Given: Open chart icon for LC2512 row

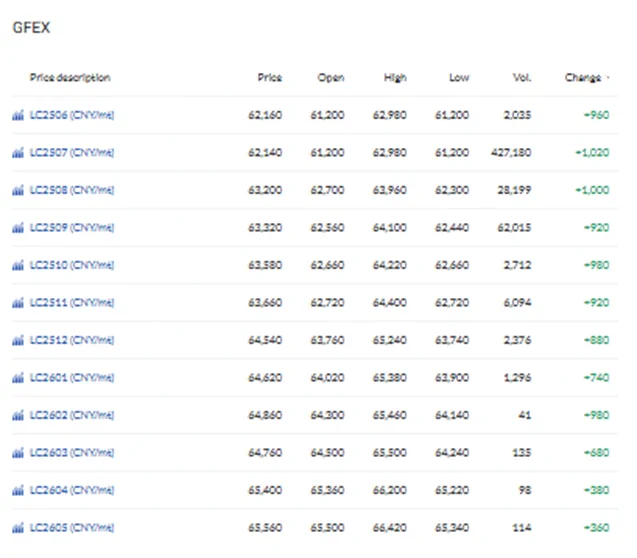Looking at the screenshot, I should tap(18, 340).
